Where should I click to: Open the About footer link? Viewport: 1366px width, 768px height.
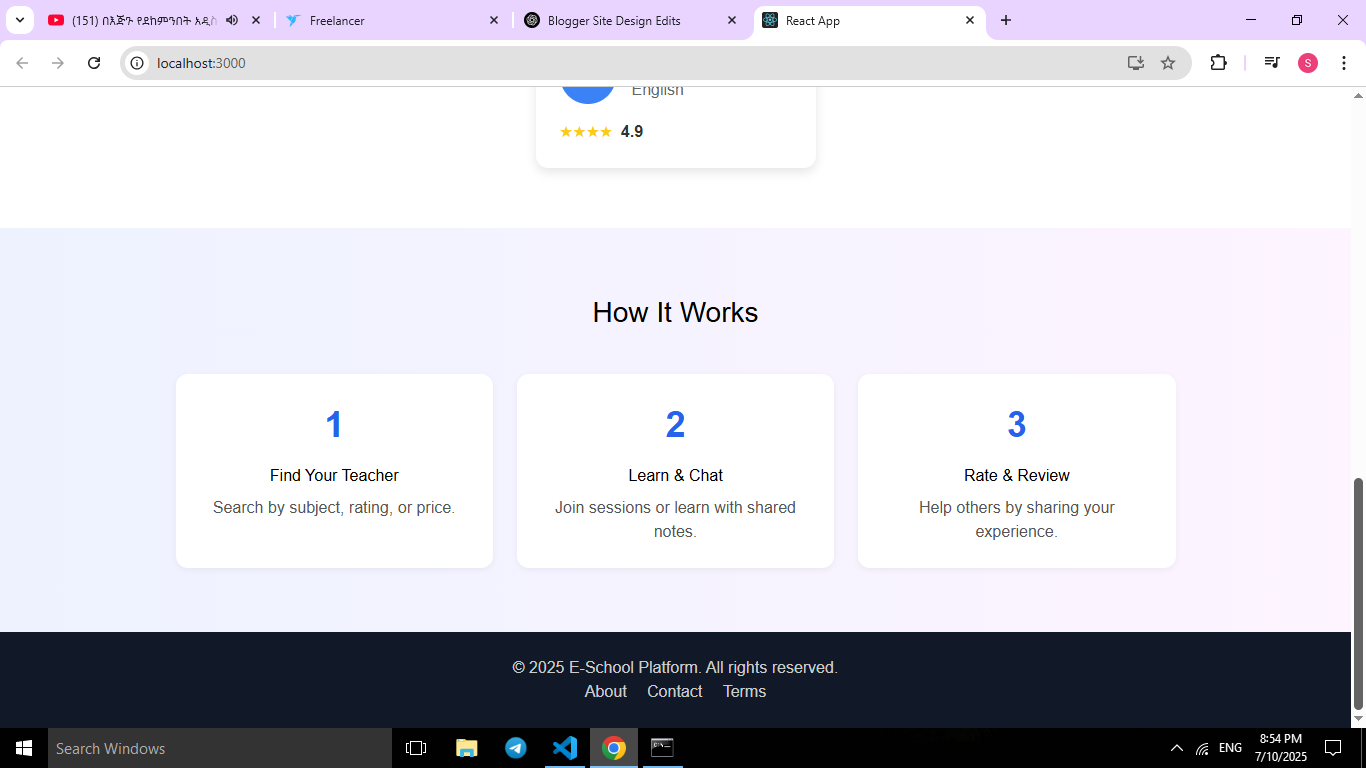(x=605, y=691)
